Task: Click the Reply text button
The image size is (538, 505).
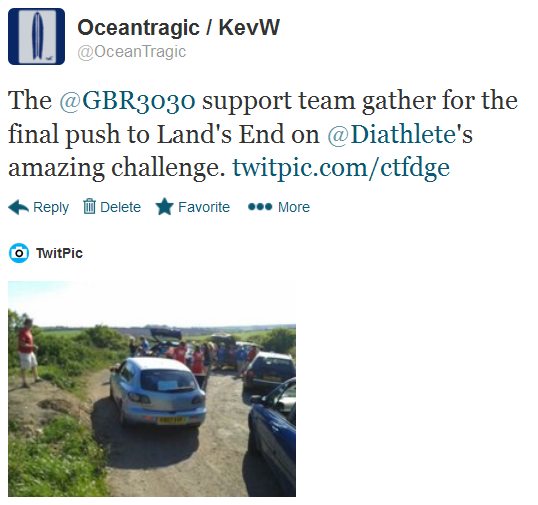Action: point(51,207)
